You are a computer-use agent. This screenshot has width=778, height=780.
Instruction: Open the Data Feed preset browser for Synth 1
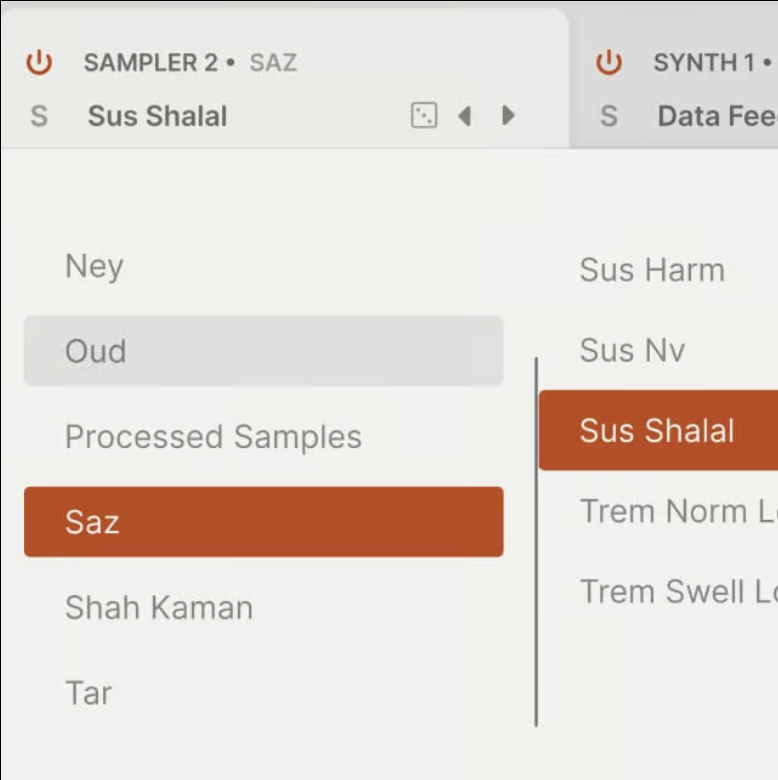click(x=716, y=116)
